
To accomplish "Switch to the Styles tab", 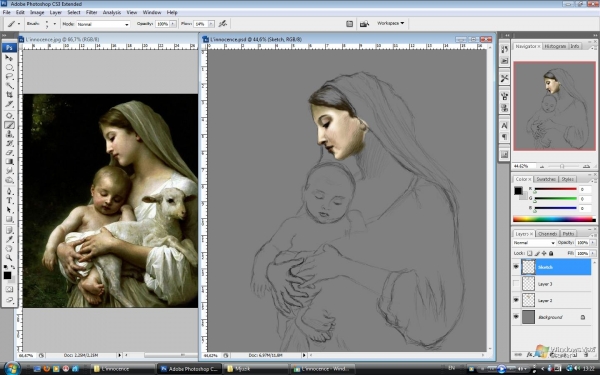I will tap(567, 179).
